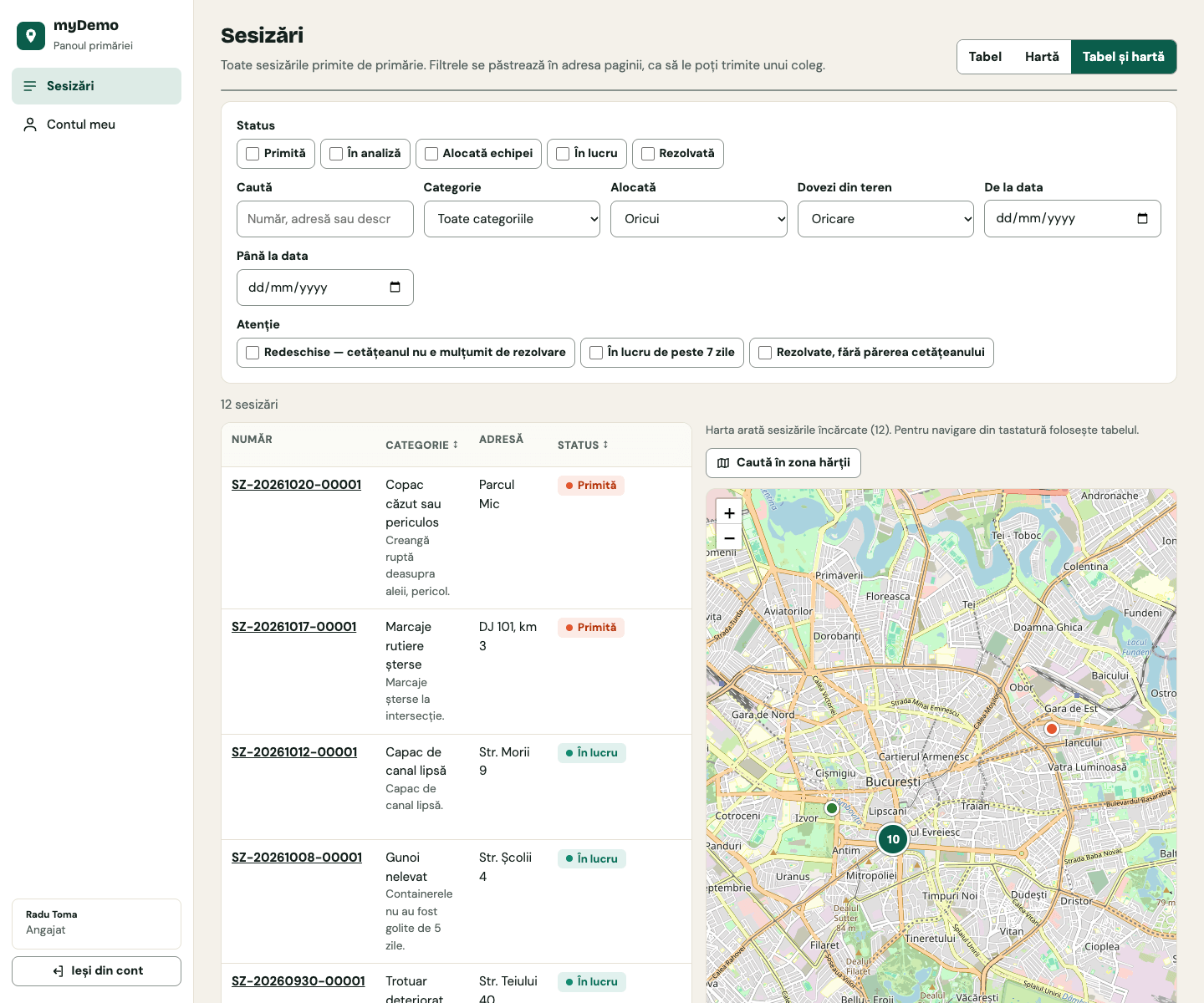Select the Tabel și hartă view tab
Viewport: 1204px width, 1003px height.
pos(1124,57)
